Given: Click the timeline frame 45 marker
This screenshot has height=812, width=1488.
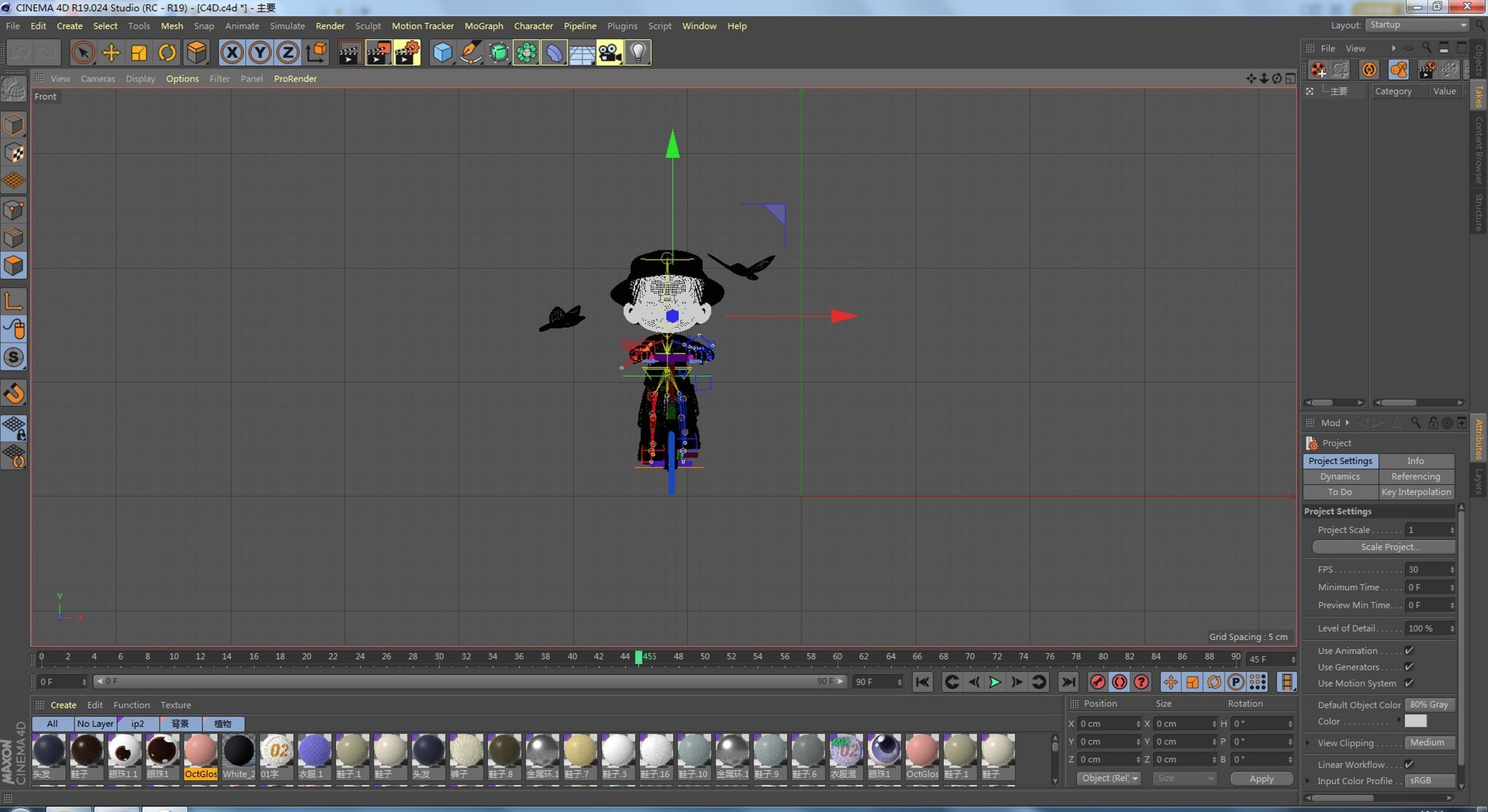Looking at the screenshot, I should tap(639, 657).
